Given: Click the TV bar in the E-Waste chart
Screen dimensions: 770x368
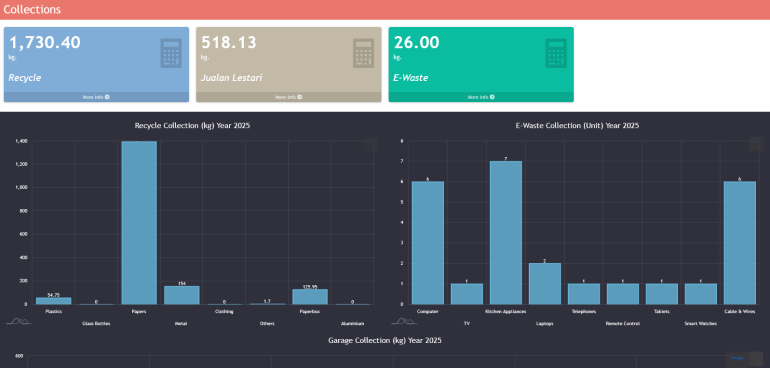Looking at the screenshot, I should [467, 294].
